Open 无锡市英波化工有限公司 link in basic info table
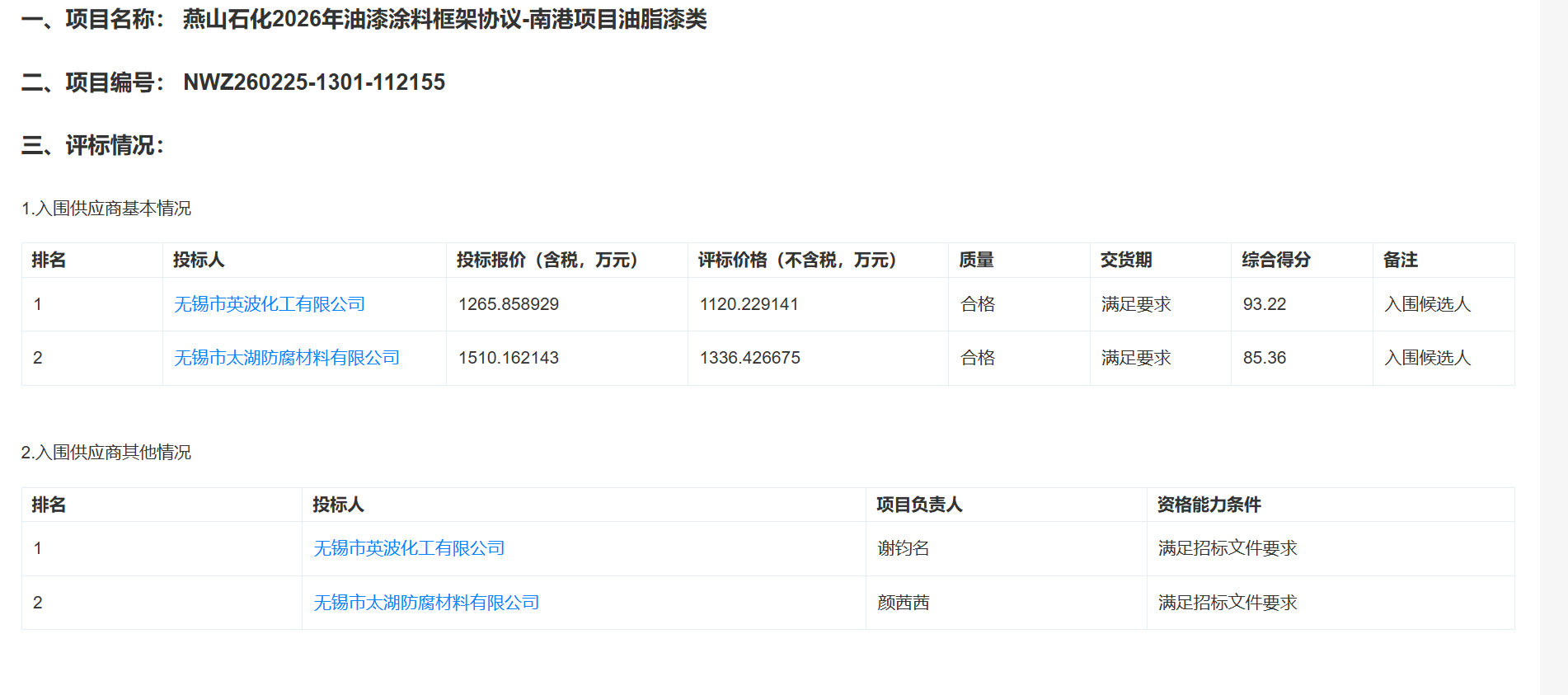 tap(270, 304)
